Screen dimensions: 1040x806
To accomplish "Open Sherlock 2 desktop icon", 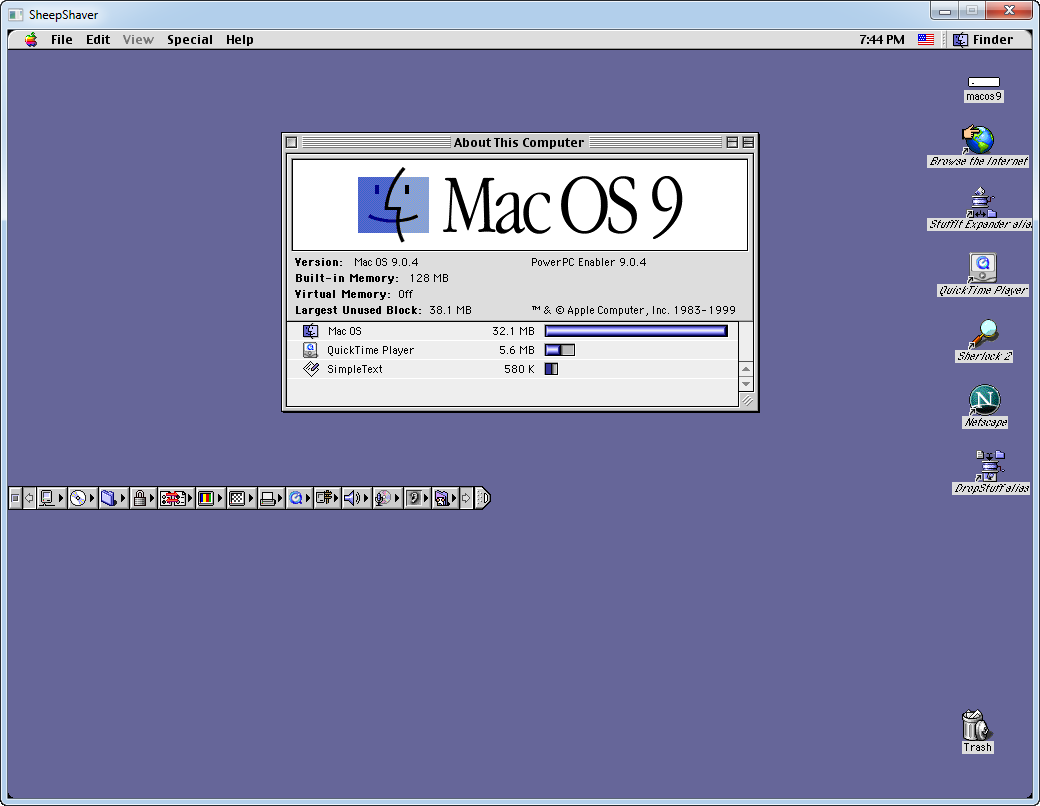I will [982, 334].
